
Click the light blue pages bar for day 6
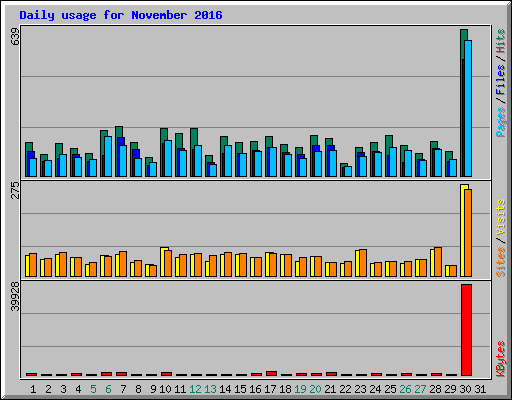(108, 156)
